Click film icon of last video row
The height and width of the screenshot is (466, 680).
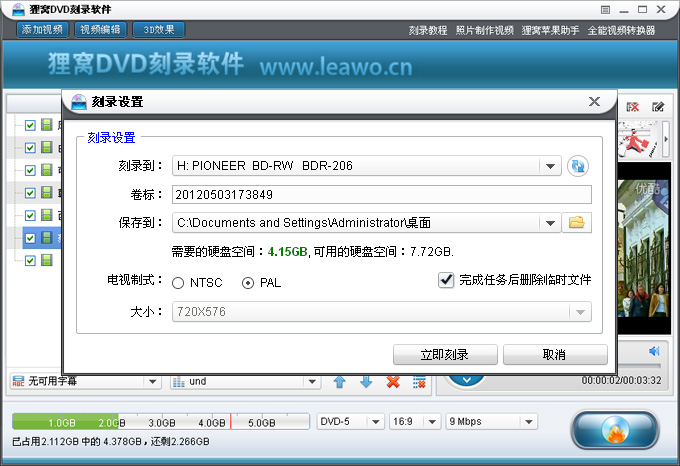click(47, 260)
